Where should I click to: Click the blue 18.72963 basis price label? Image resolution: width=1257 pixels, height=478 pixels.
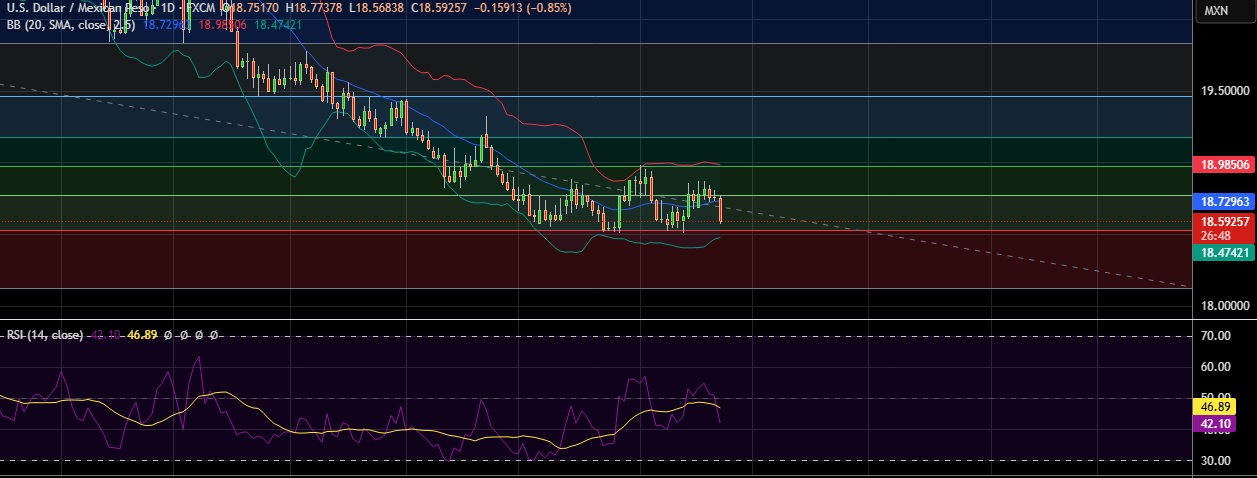coord(1224,201)
